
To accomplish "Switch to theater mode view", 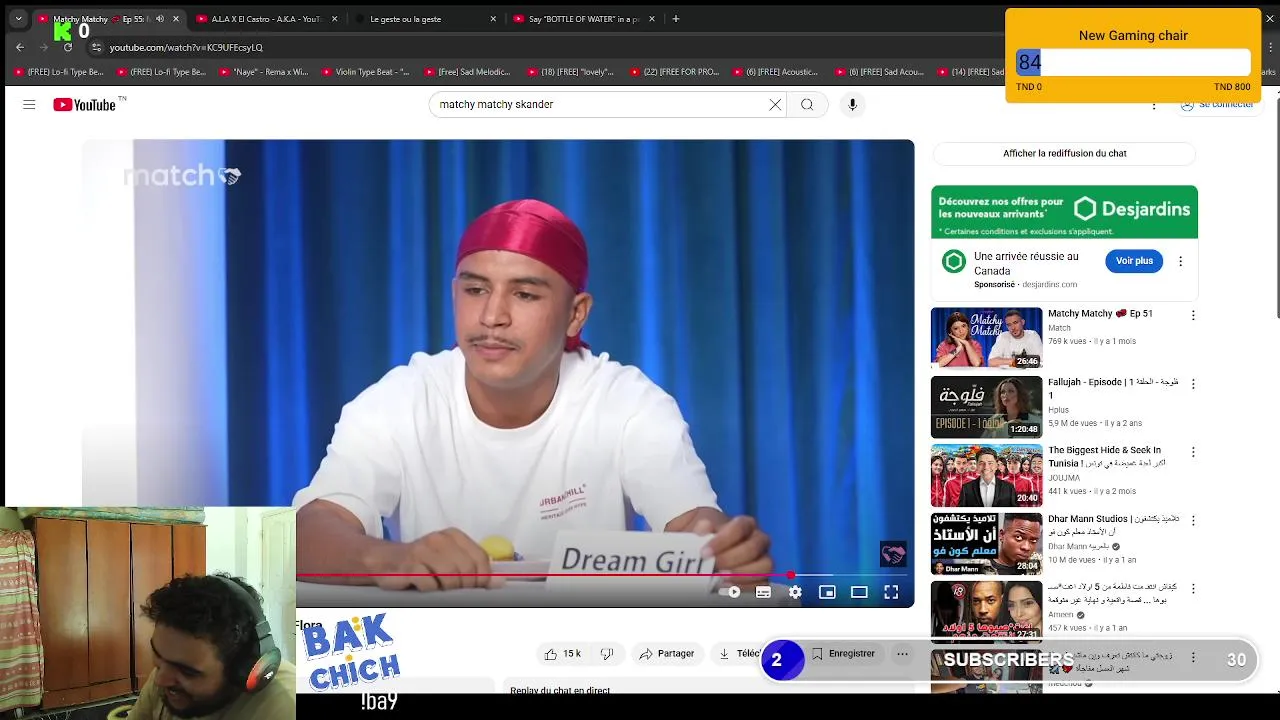I will pyautogui.click(x=859, y=592).
